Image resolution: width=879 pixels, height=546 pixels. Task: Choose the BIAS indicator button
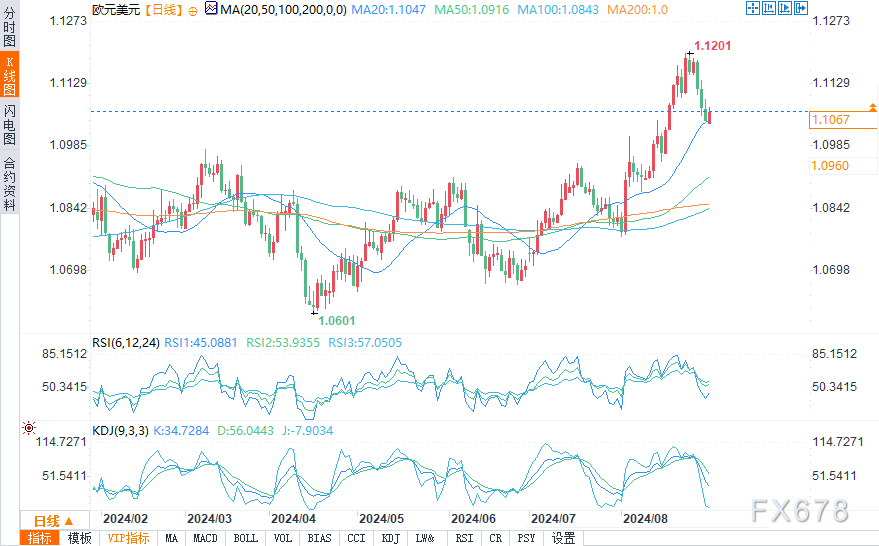pos(319,538)
